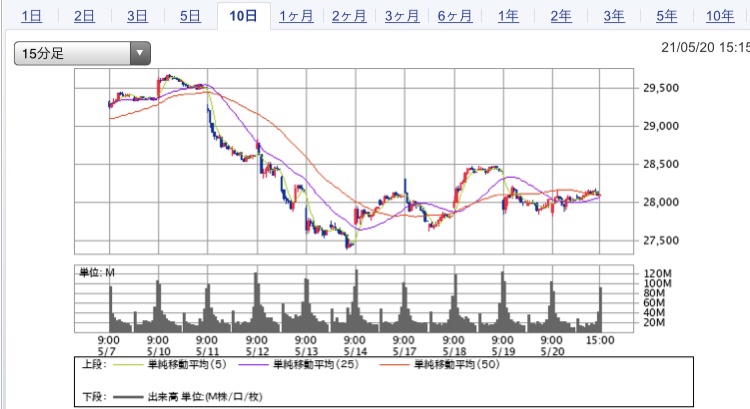Viewport: 750px width, 409px height.
Task: Click the 下段 legend row label
Action: tap(95, 397)
